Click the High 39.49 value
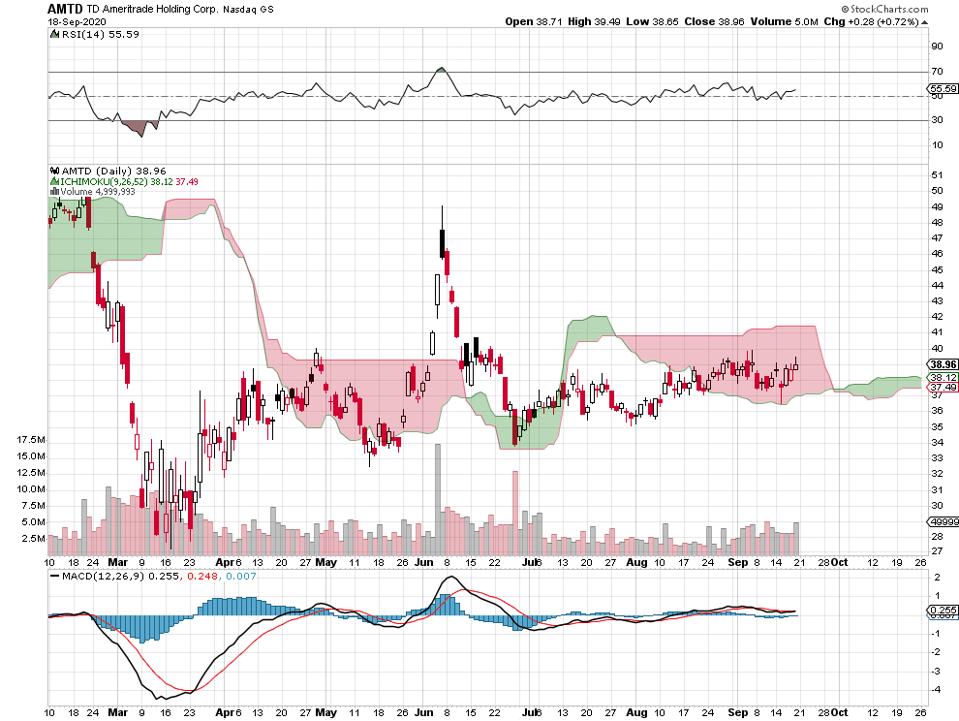Viewport: 959px width, 721px height. (x=594, y=21)
